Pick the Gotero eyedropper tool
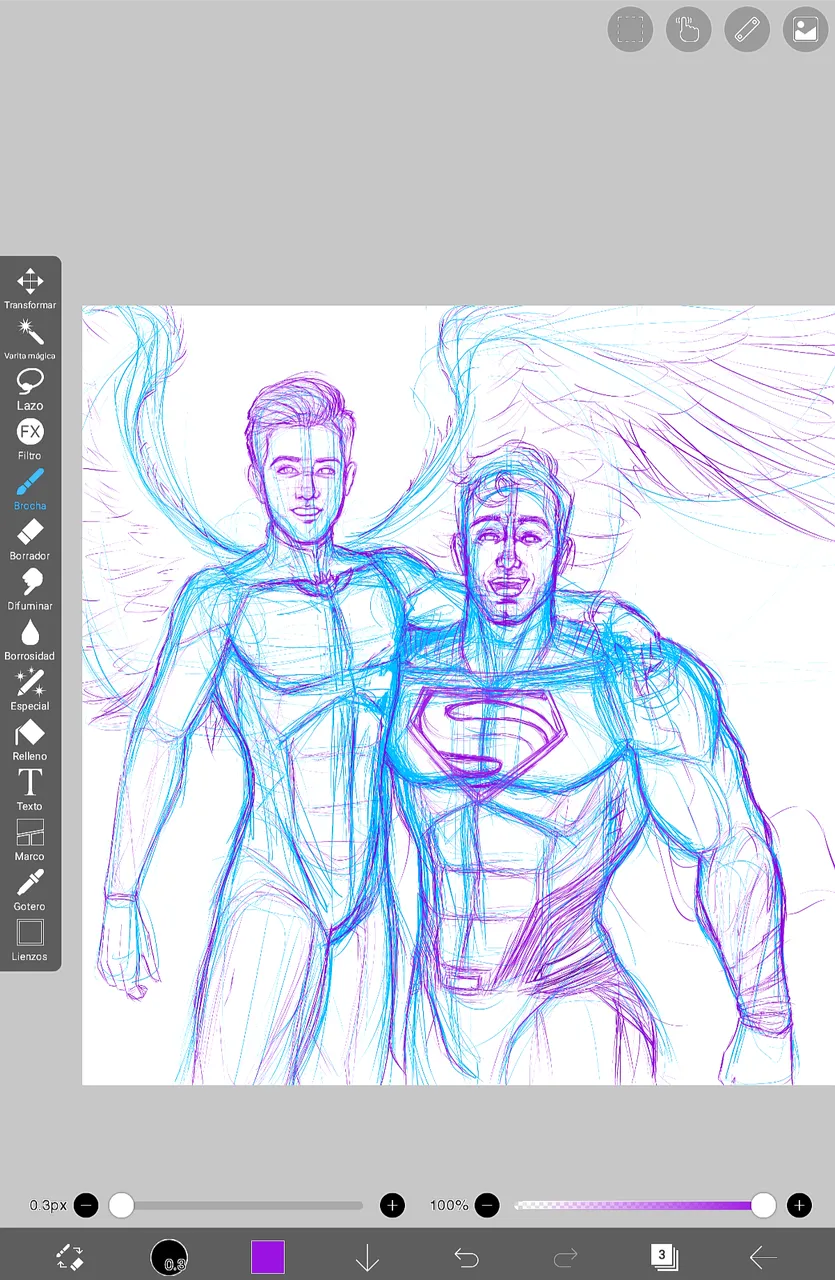 click(x=30, y=888)
